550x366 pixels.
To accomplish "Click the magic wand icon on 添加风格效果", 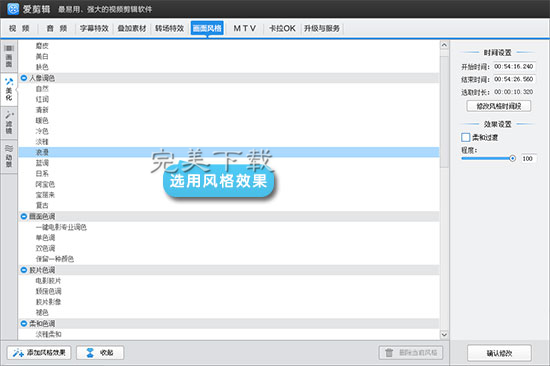I will click(x=18, y=353).
